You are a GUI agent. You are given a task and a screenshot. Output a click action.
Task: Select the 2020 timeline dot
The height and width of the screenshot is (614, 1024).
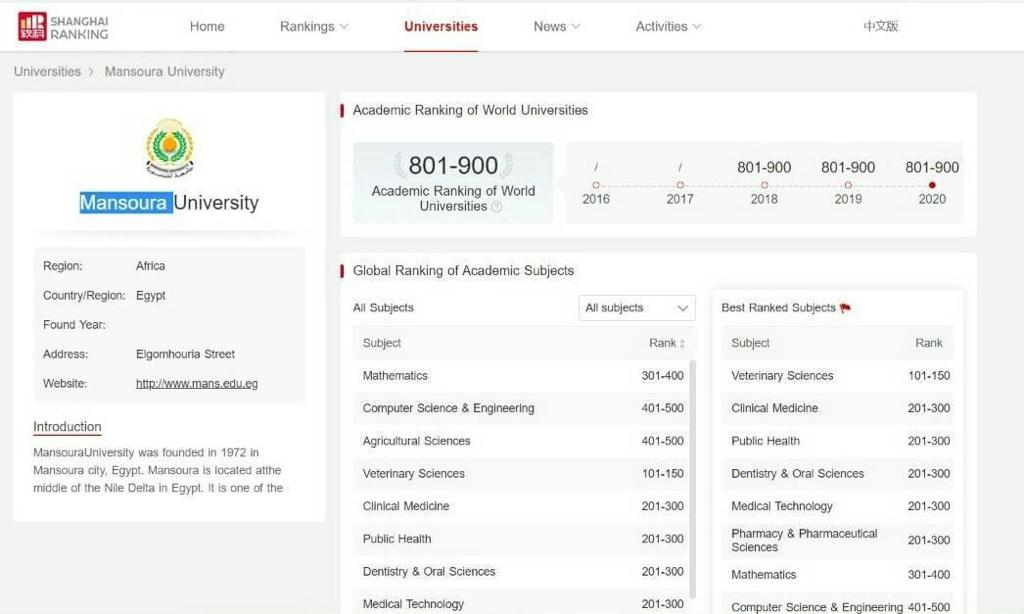click(932, 185)
